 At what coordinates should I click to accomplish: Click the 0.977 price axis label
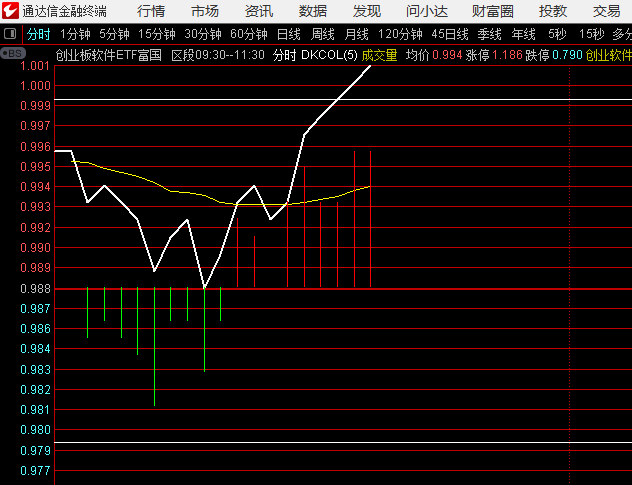(35, 470)
